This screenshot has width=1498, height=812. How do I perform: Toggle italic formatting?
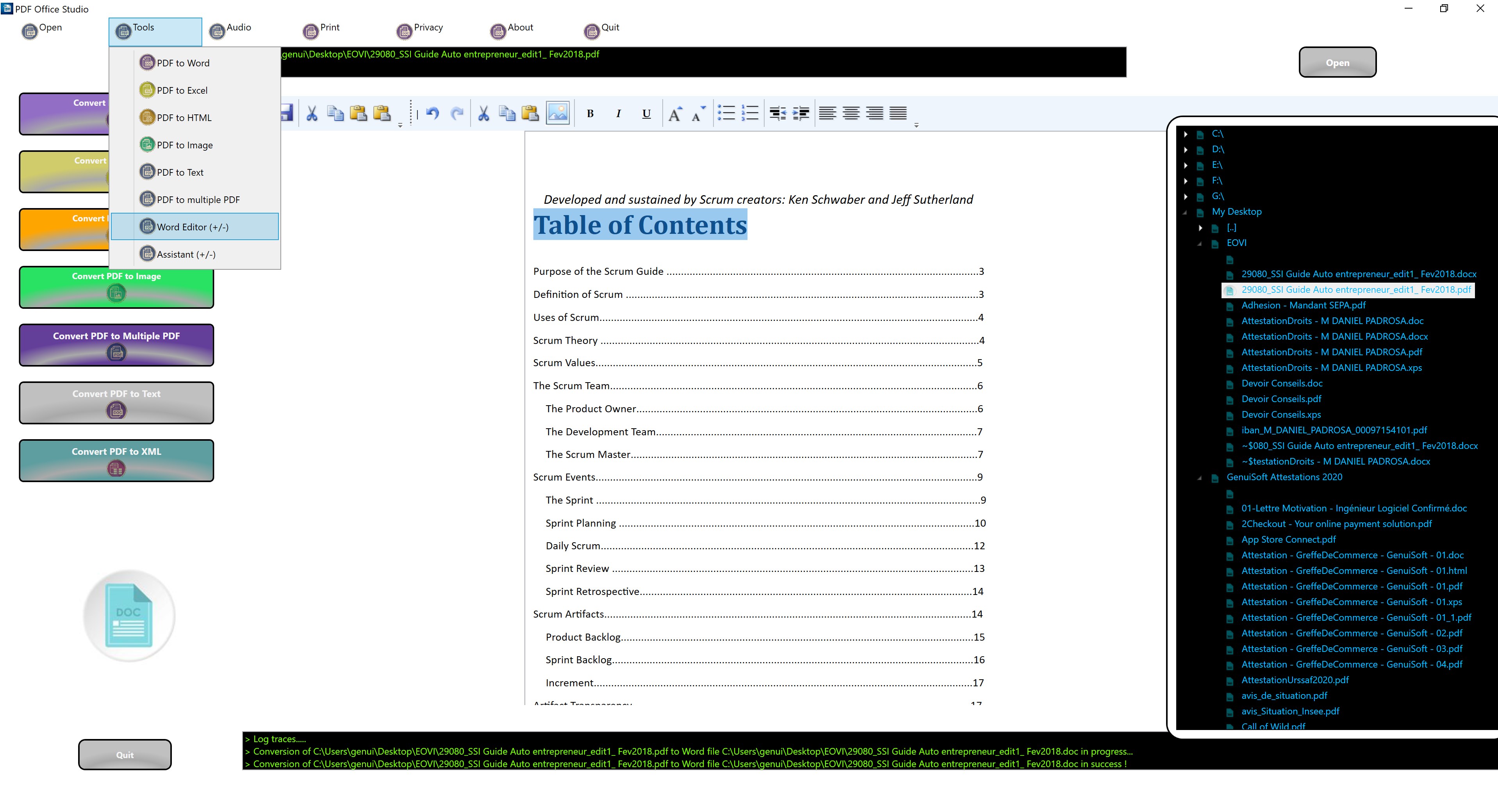pyautogui.click(x=618, y=113)
